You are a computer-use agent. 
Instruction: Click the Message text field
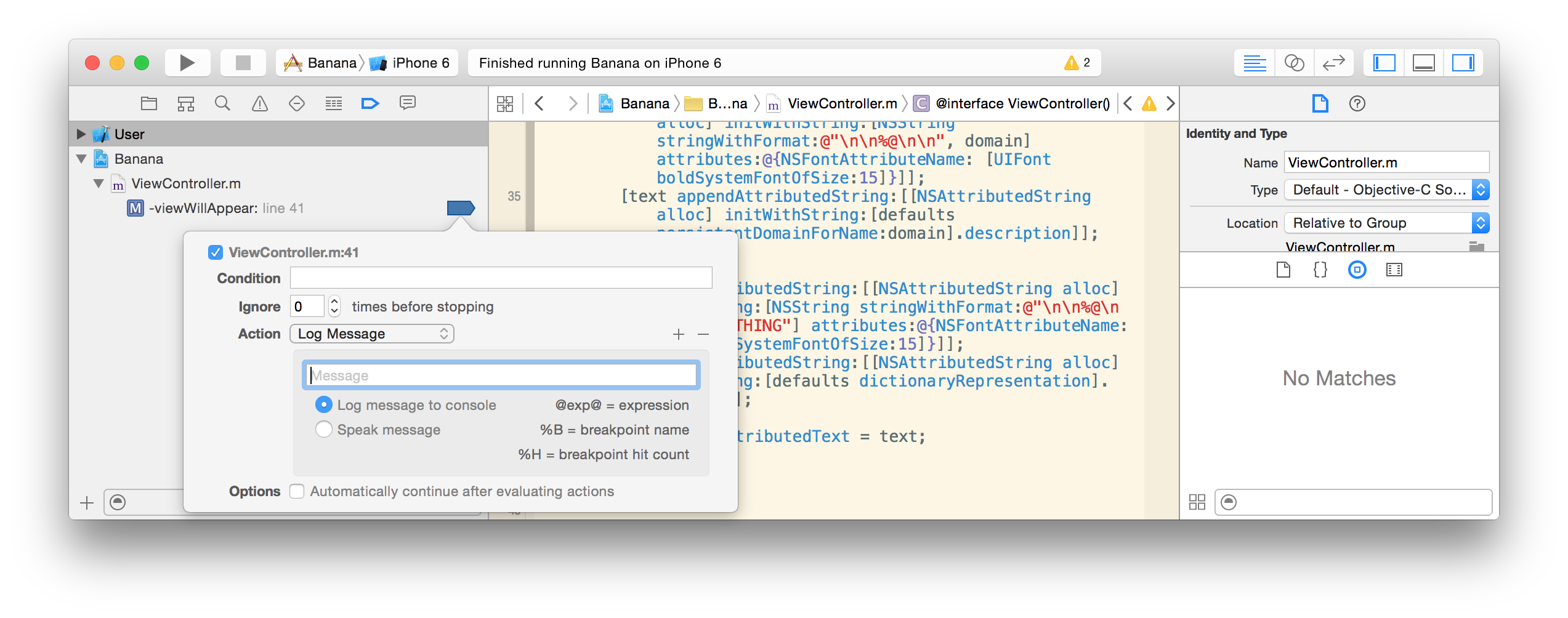coord(501,375)
